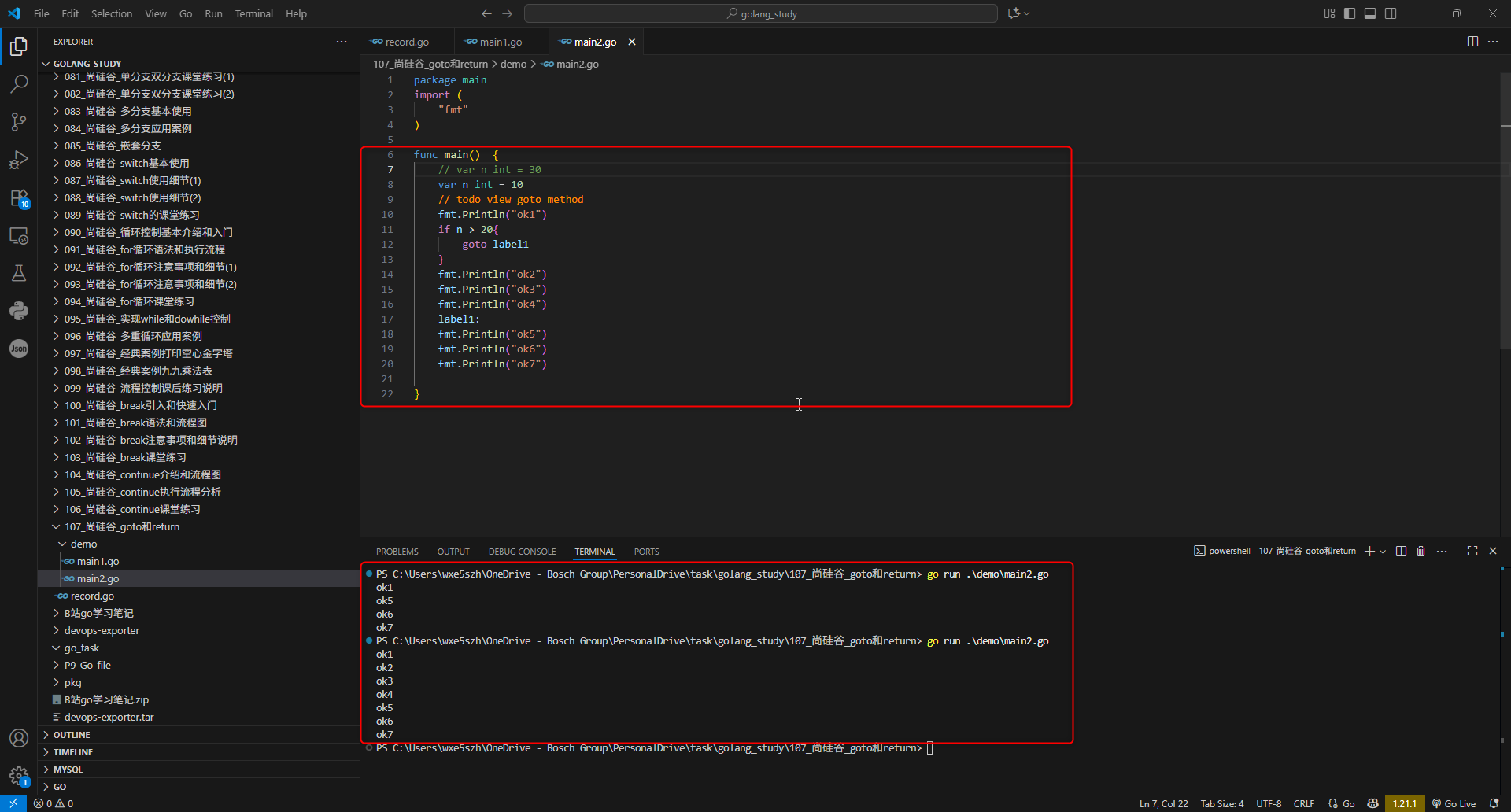Open editor More Actions ellipsis
The height and width of the screenshot is (812, 1511).
coord(1493,42)
